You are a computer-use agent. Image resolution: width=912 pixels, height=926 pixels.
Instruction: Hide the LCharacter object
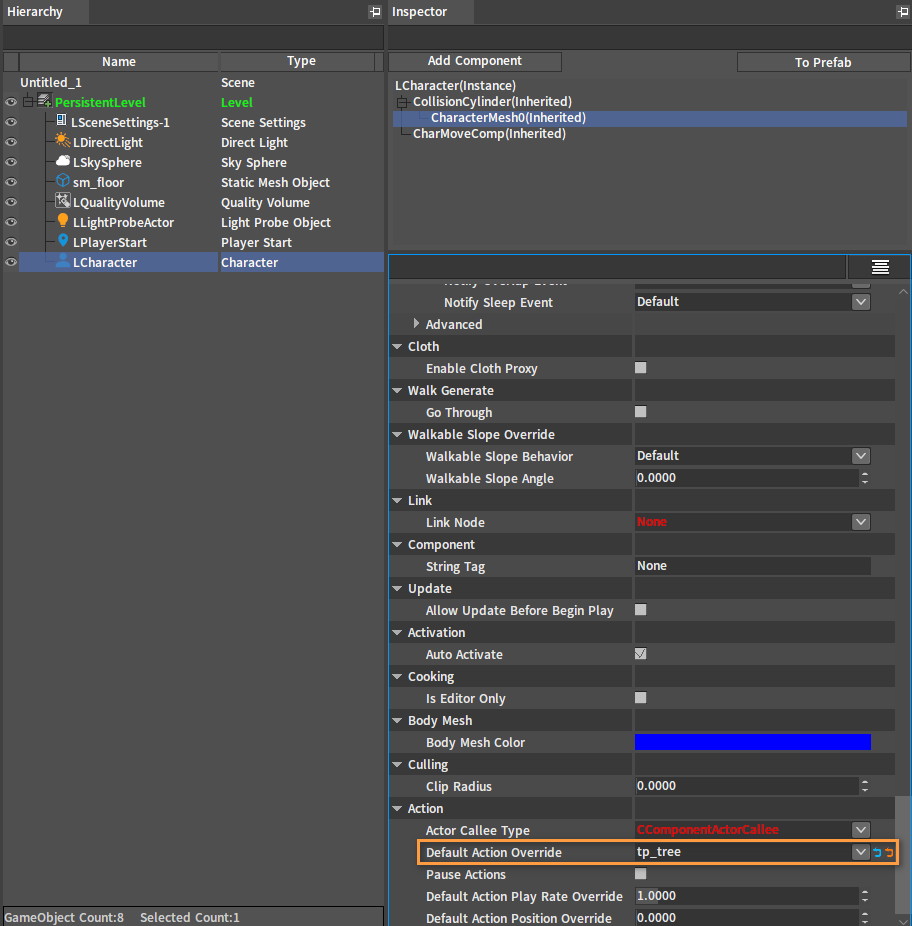point(11,262)
